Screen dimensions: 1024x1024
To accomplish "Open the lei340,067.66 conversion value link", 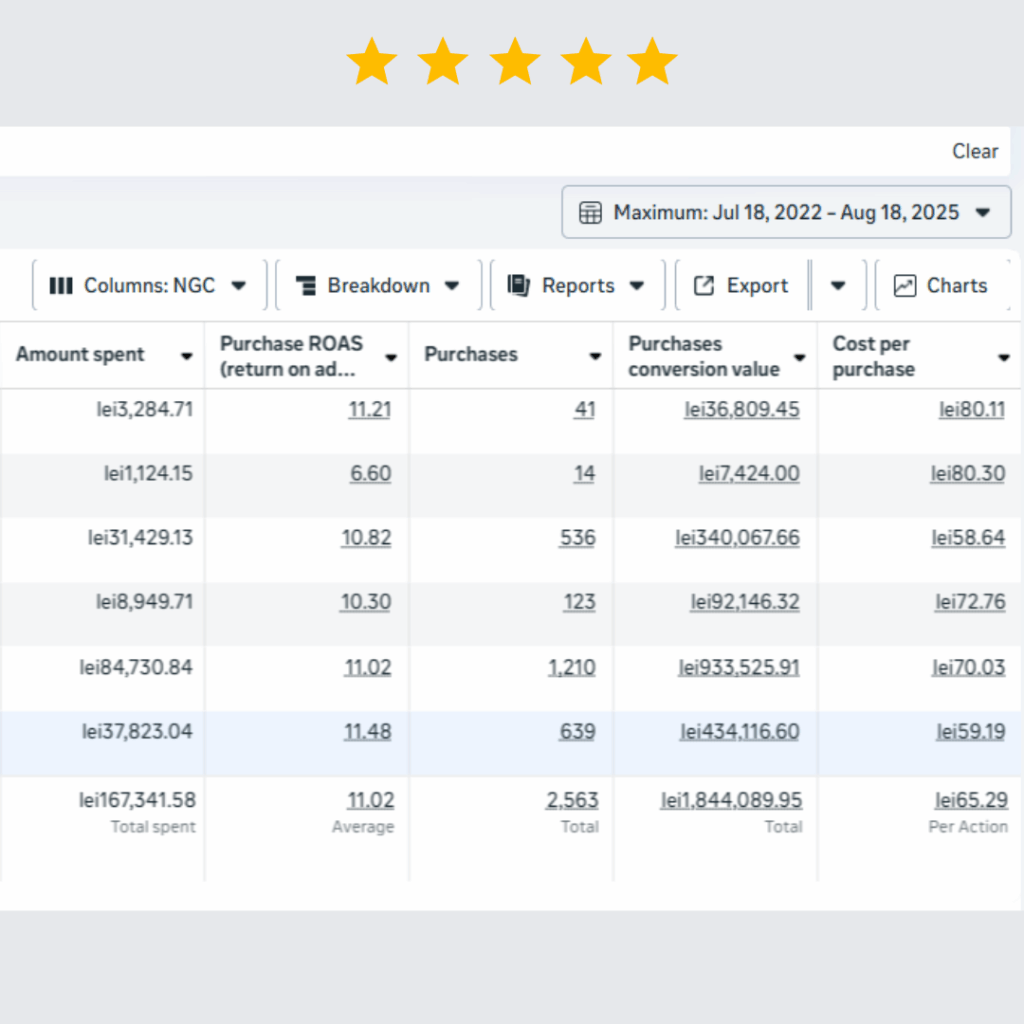I will [737, 538].
